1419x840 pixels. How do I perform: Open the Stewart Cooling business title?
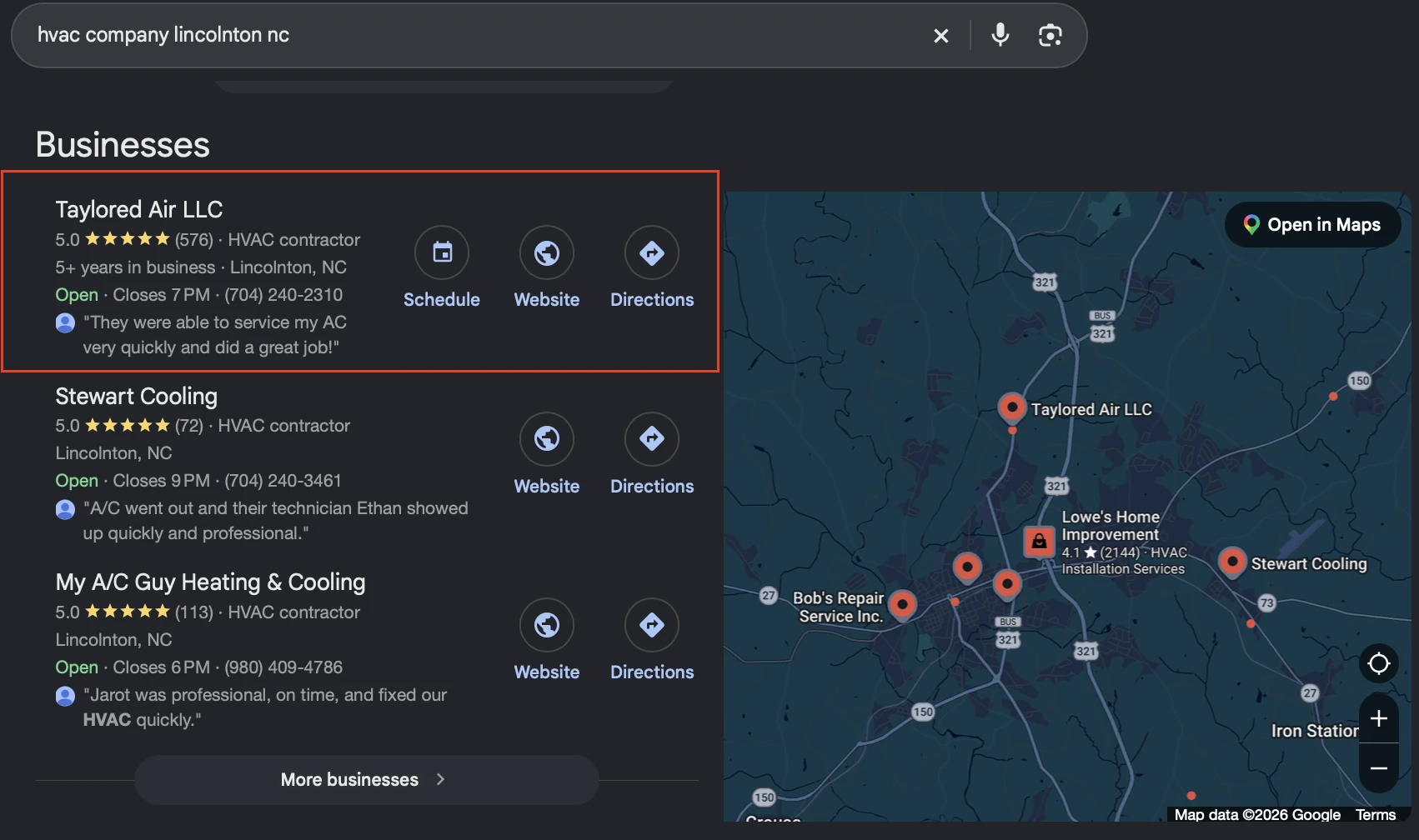[x=137, y=396]
